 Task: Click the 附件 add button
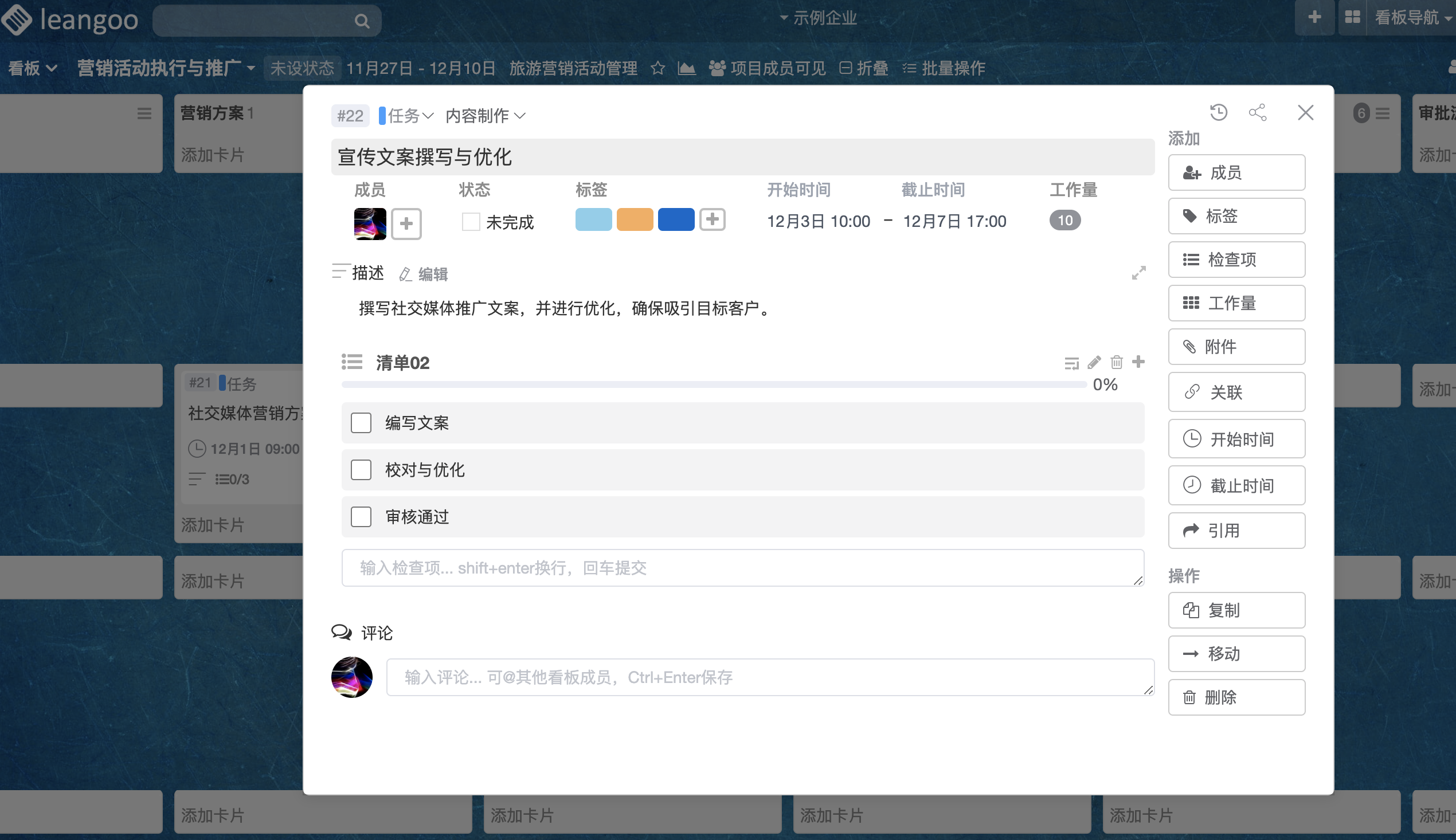[x=1236, y=347]
